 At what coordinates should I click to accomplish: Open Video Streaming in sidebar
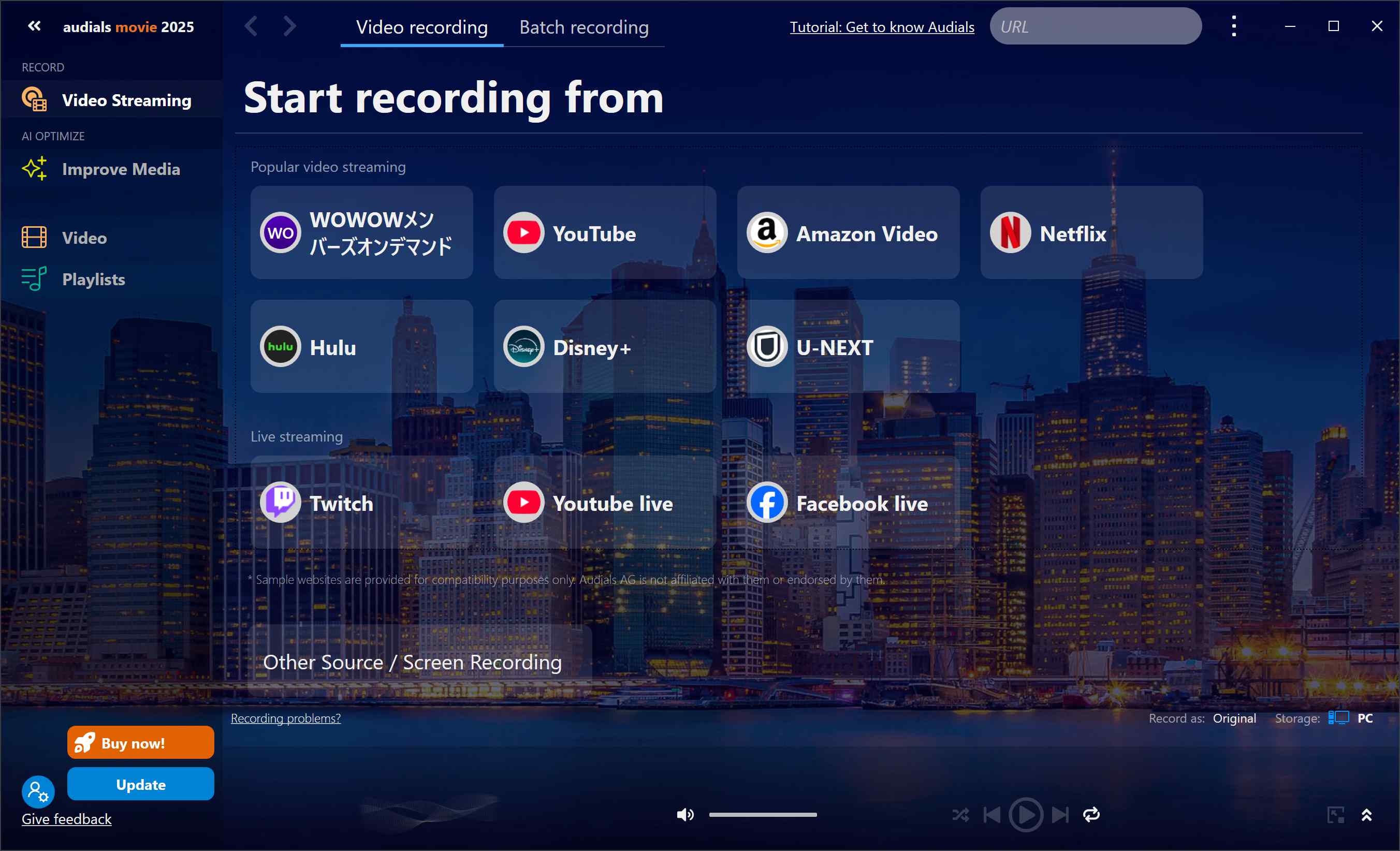[111, 100]
